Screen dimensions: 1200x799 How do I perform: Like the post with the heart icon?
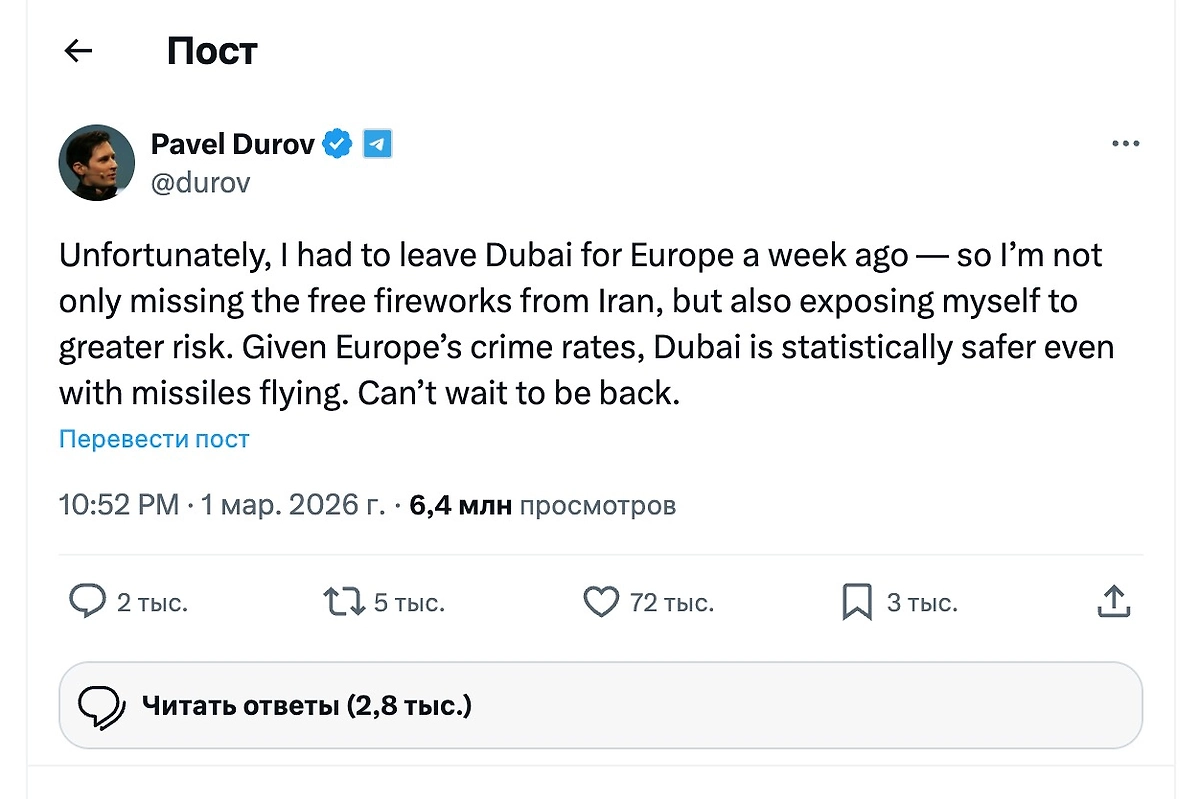601,602
